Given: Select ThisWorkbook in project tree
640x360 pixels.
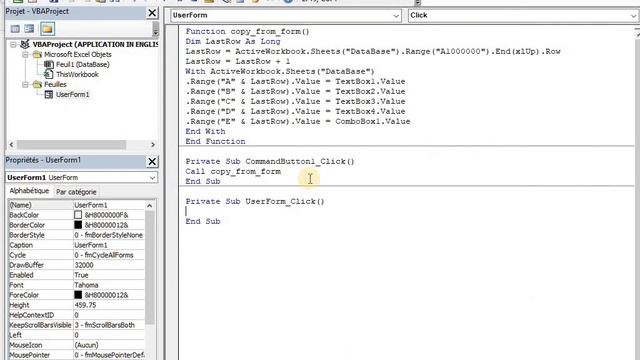Looking at the screenshot, I should coord(77,74).
